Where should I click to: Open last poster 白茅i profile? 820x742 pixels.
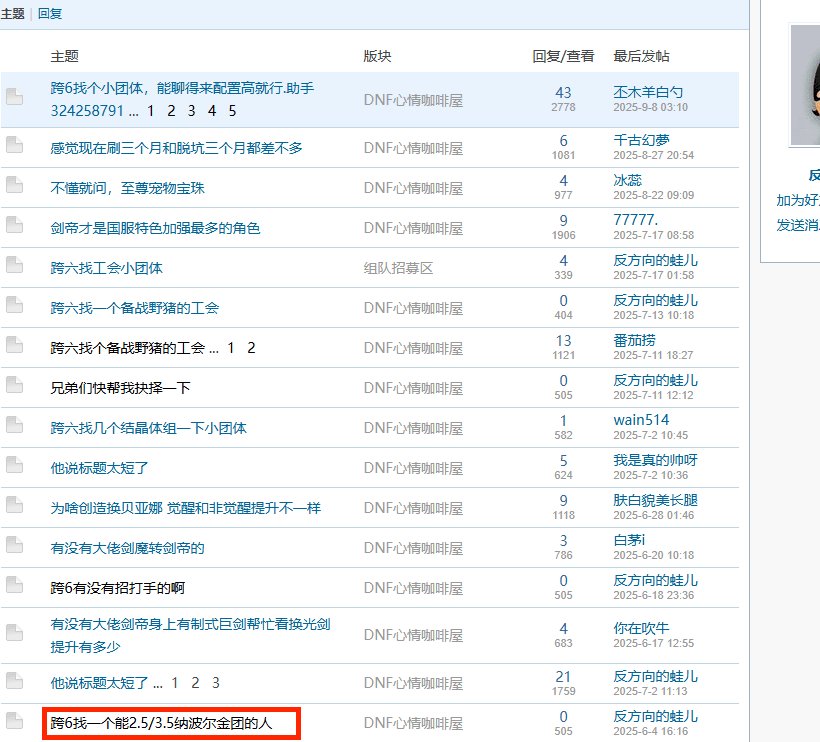tap(629, 540)
